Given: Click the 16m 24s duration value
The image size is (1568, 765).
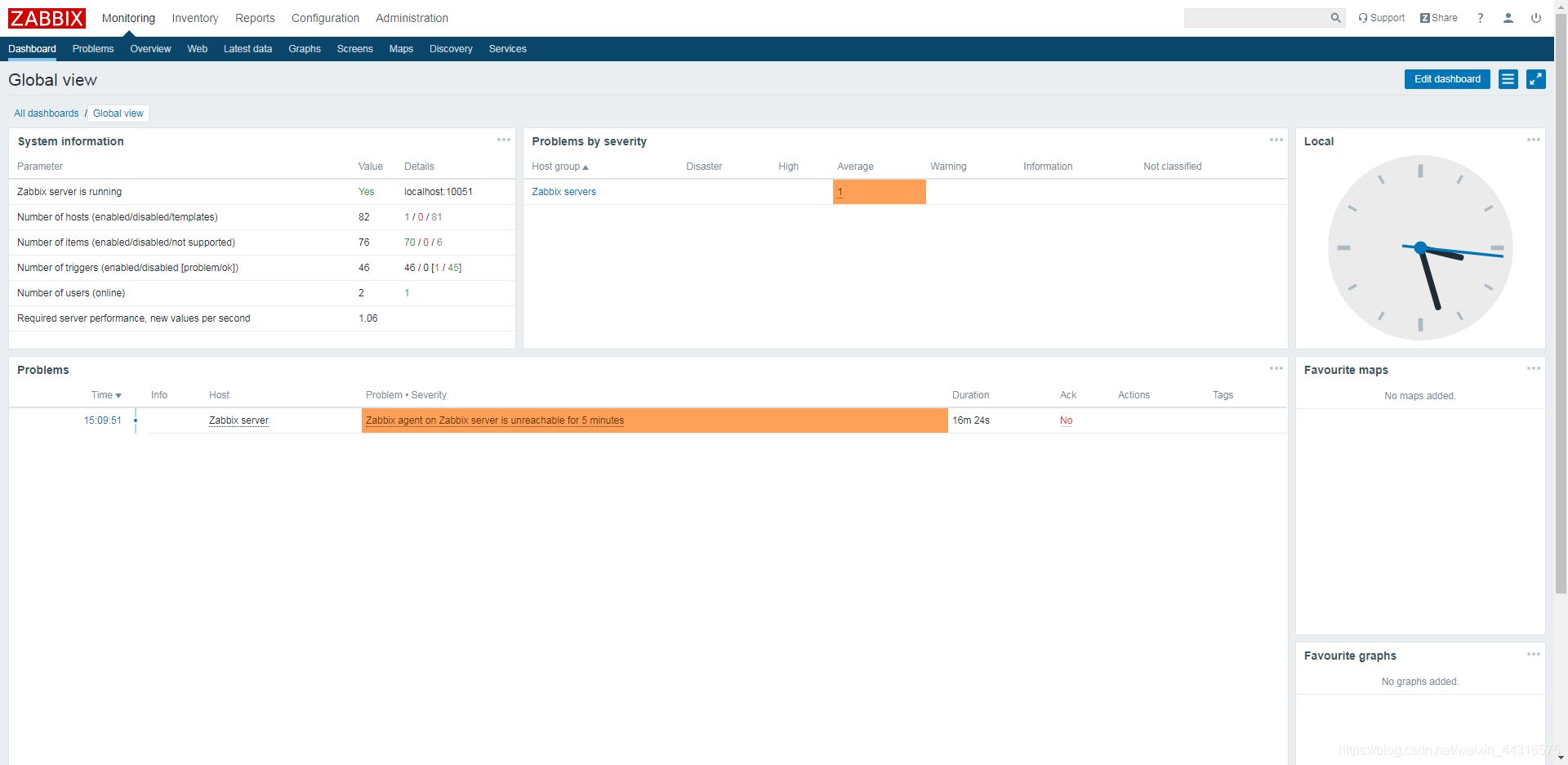Looking at the screenshot, I should pyautogui.click(x=971, y=420).
